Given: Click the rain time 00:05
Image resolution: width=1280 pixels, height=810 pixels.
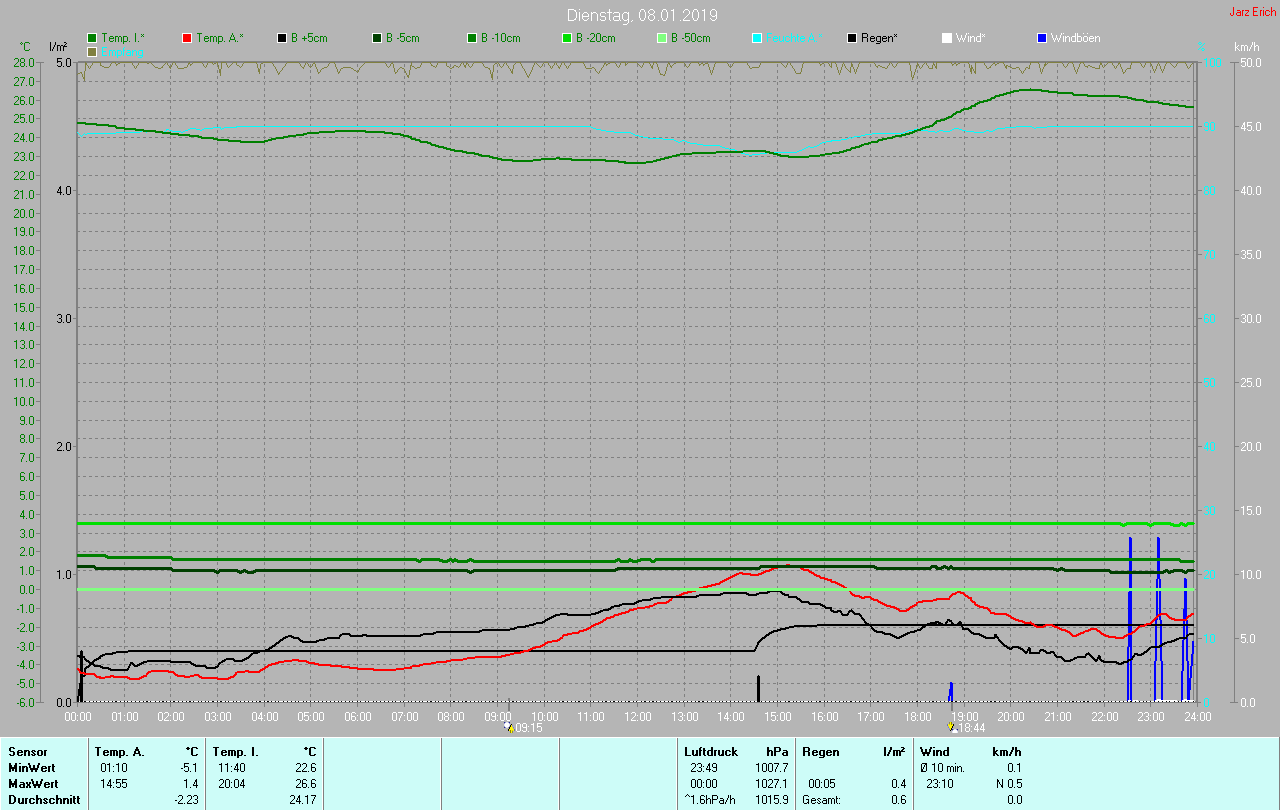Looking at the screenshot, I should point(822,783).
